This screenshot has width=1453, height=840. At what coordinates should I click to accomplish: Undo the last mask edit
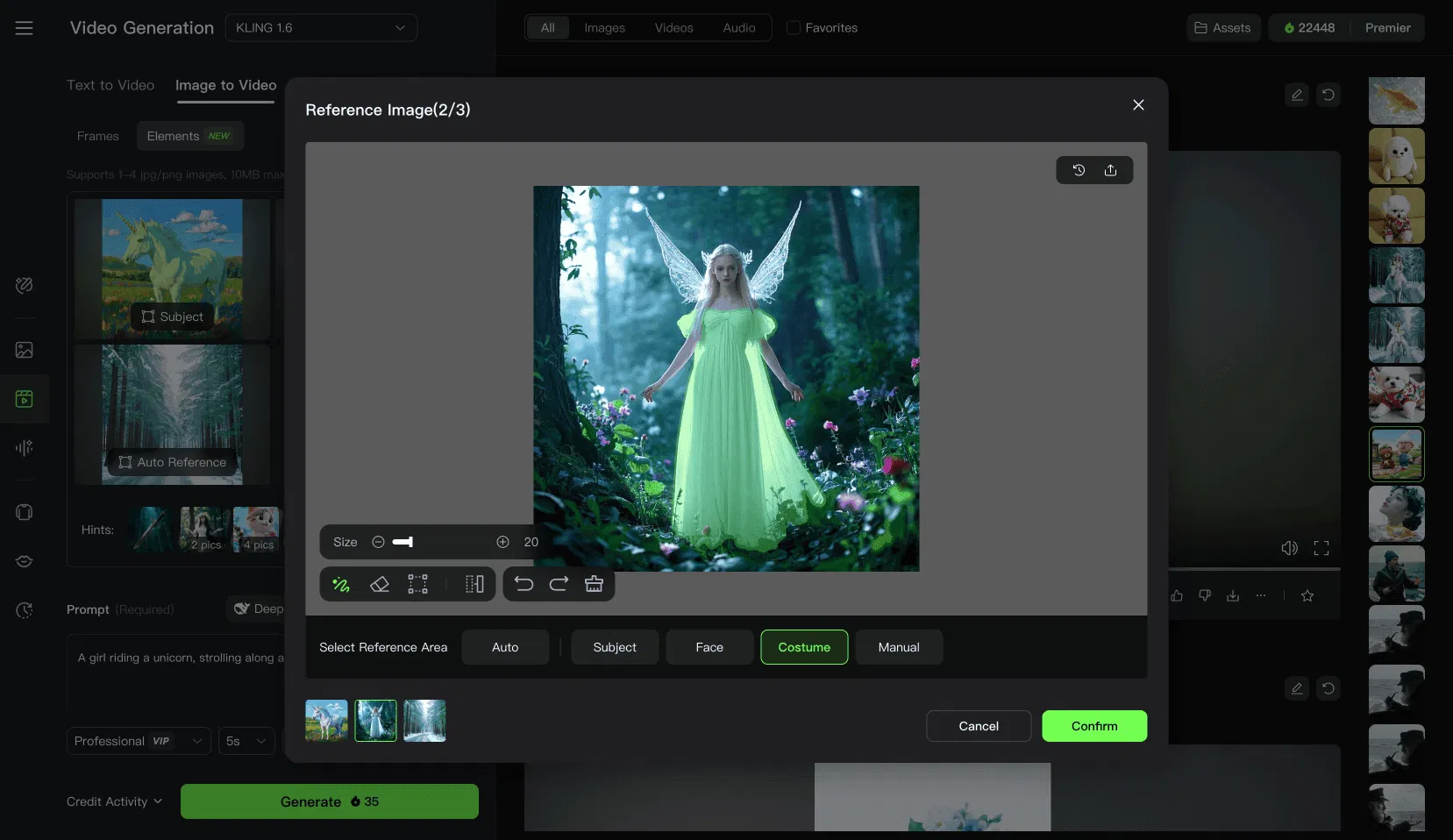(524, 584)
